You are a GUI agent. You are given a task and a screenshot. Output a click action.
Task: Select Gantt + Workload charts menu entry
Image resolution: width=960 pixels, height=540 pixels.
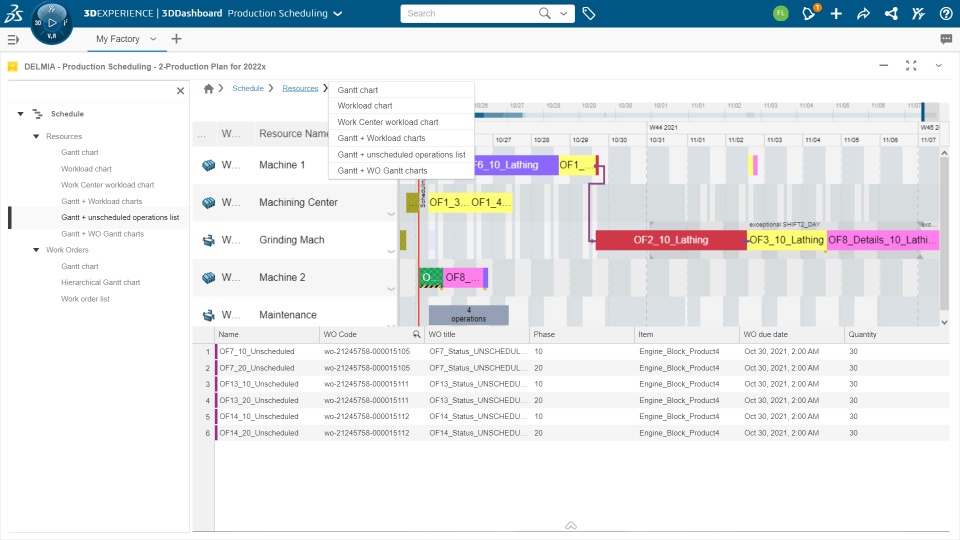[x=402, y=138]
